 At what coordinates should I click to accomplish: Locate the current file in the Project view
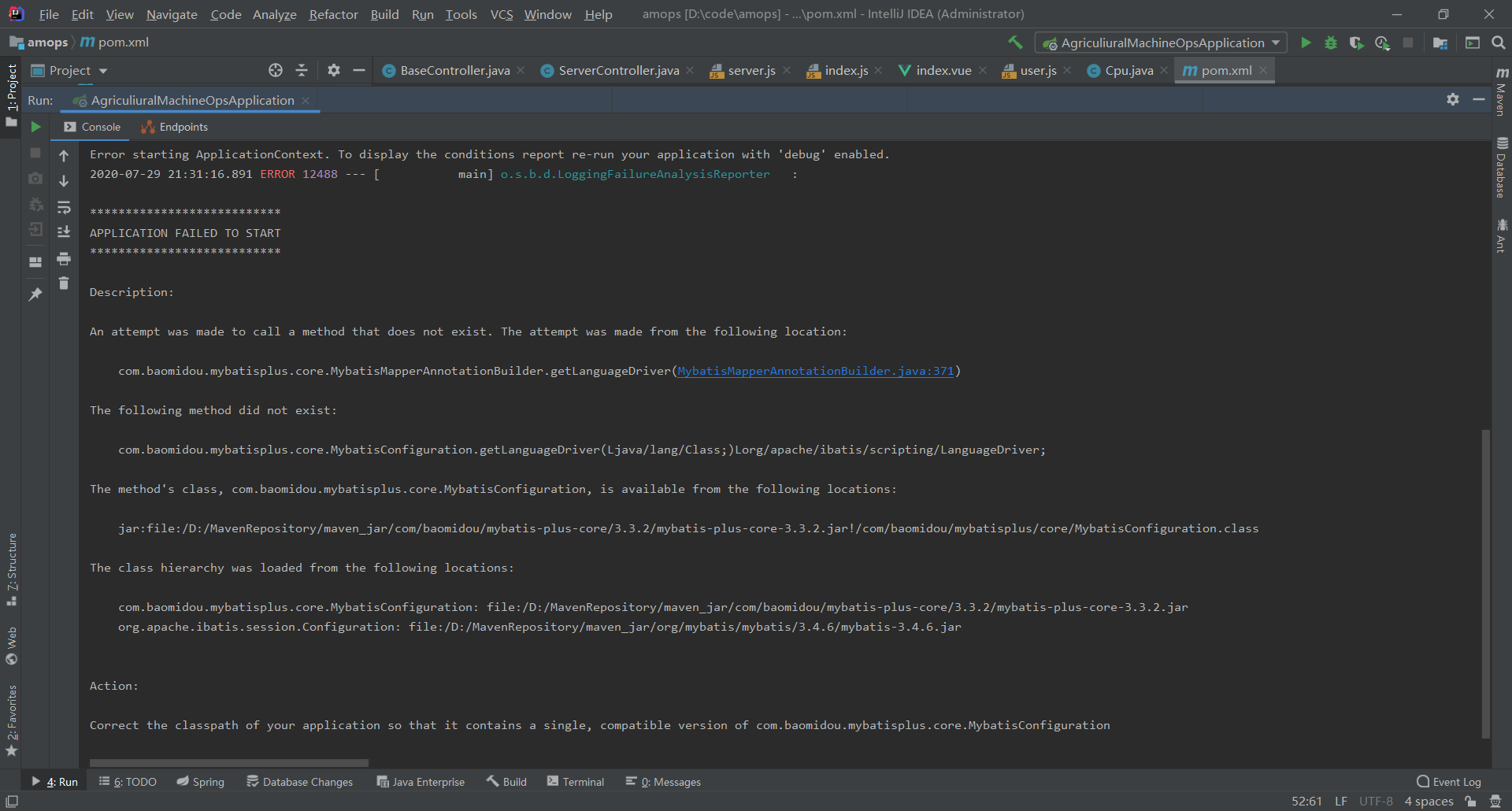tap(276, 71)
